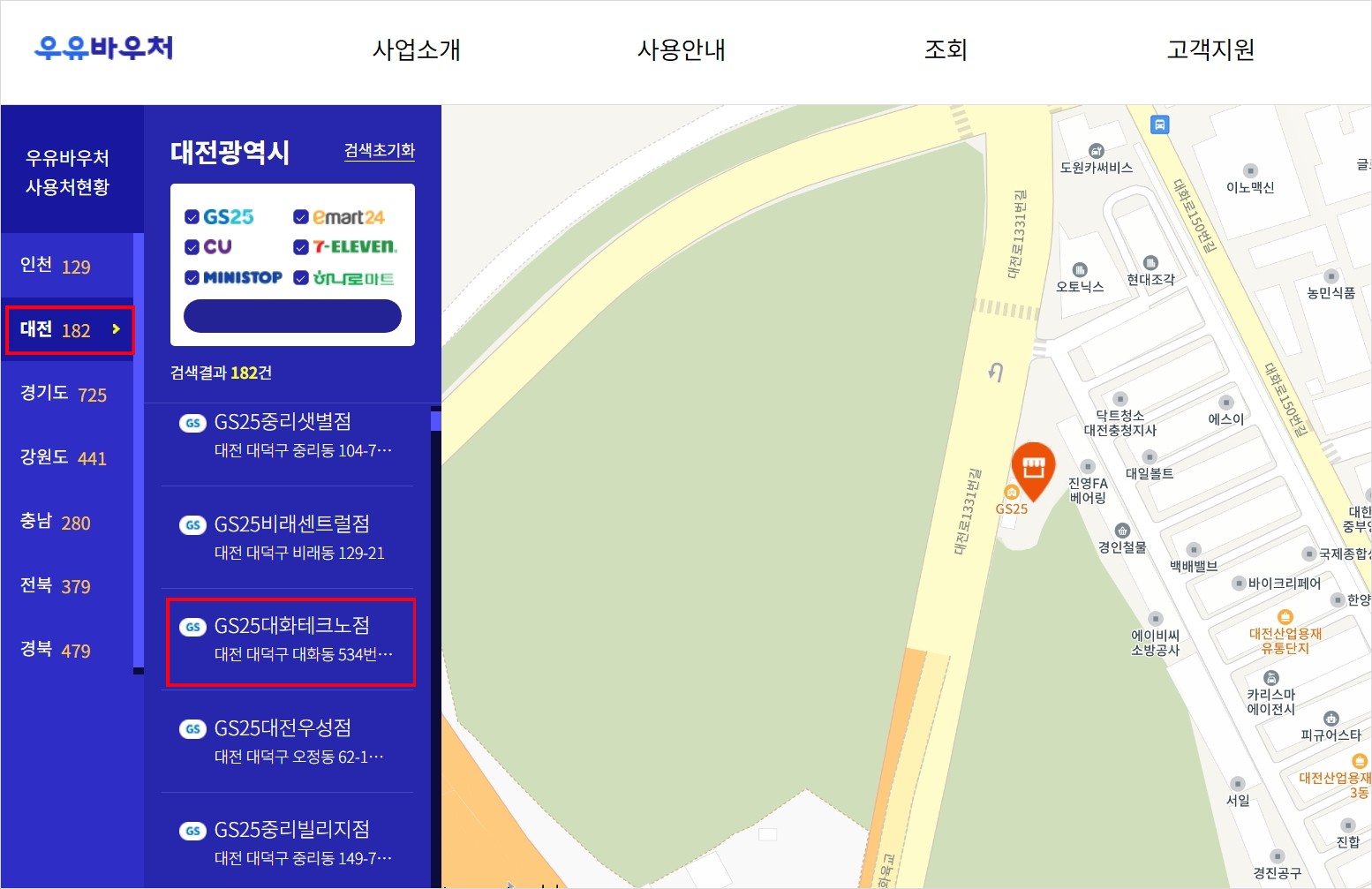Open the 사업소개 menu
This screenshot has height=889, width=1372.
click(416, 49)
